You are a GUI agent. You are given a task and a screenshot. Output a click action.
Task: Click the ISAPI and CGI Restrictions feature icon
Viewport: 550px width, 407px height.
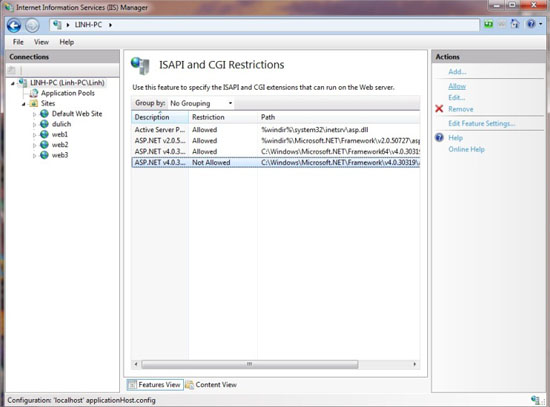click(x=140, y=66)
